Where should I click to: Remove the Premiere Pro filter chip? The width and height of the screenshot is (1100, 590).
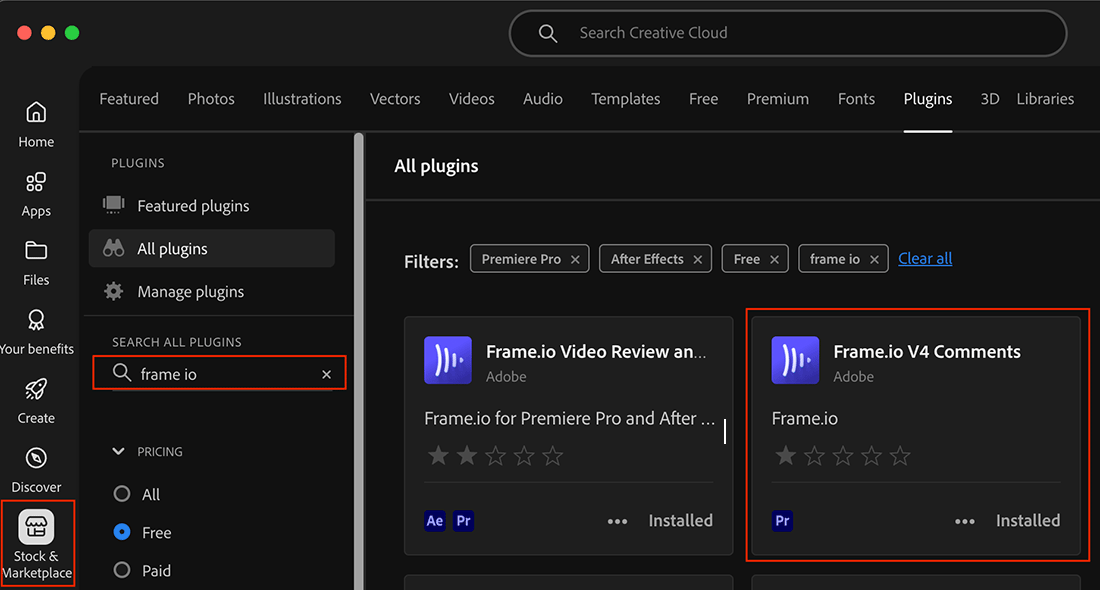[575, 260]
